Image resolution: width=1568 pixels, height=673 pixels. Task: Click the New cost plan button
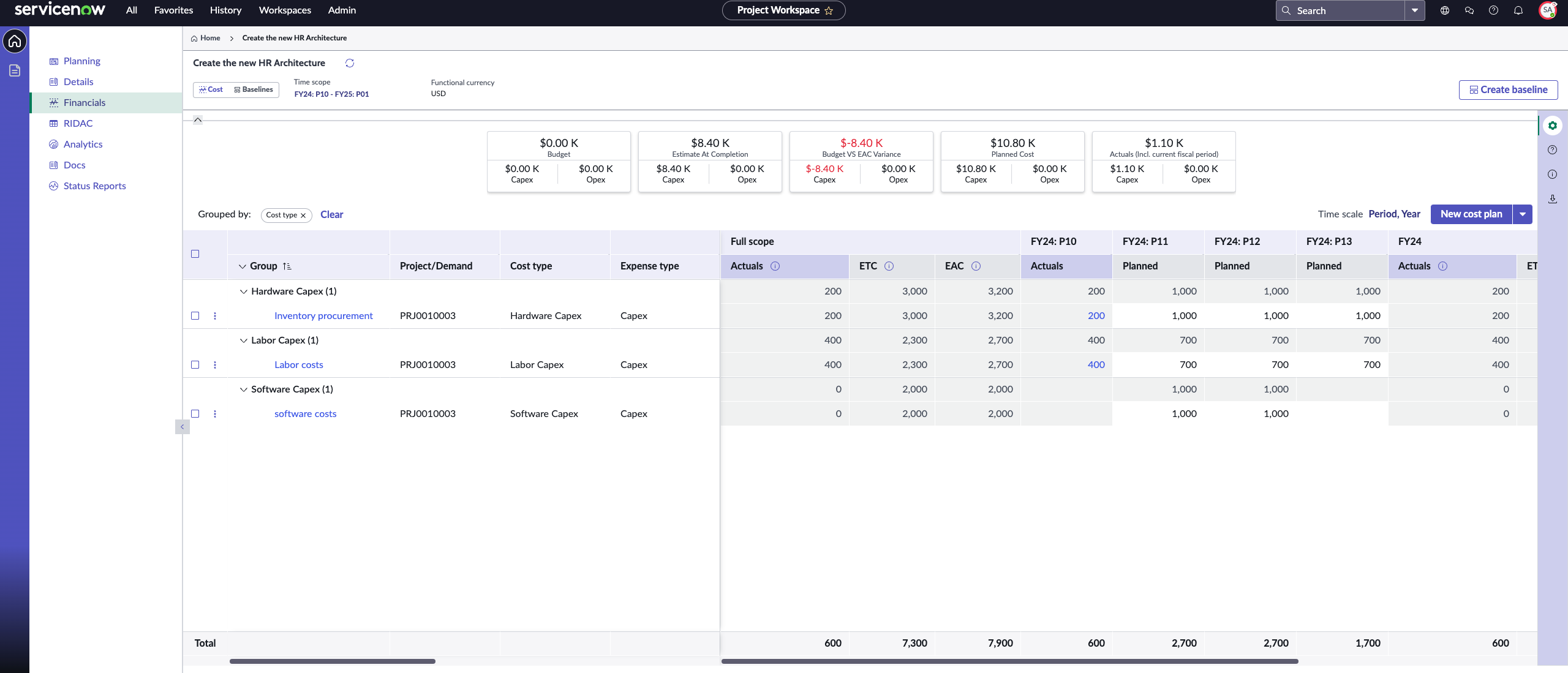pyautogui.click(x=1471, y=214)
